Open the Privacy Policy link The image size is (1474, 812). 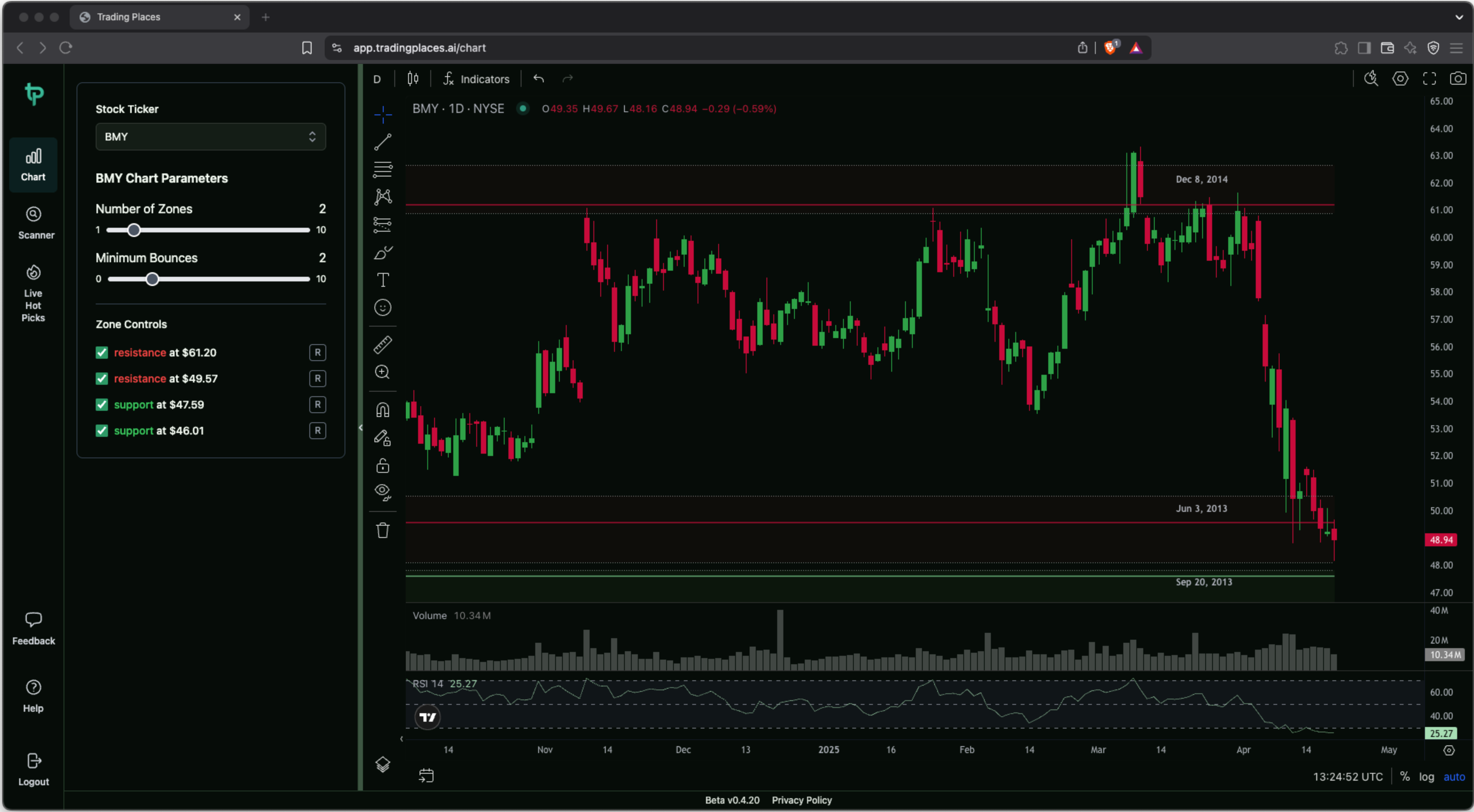801,800
